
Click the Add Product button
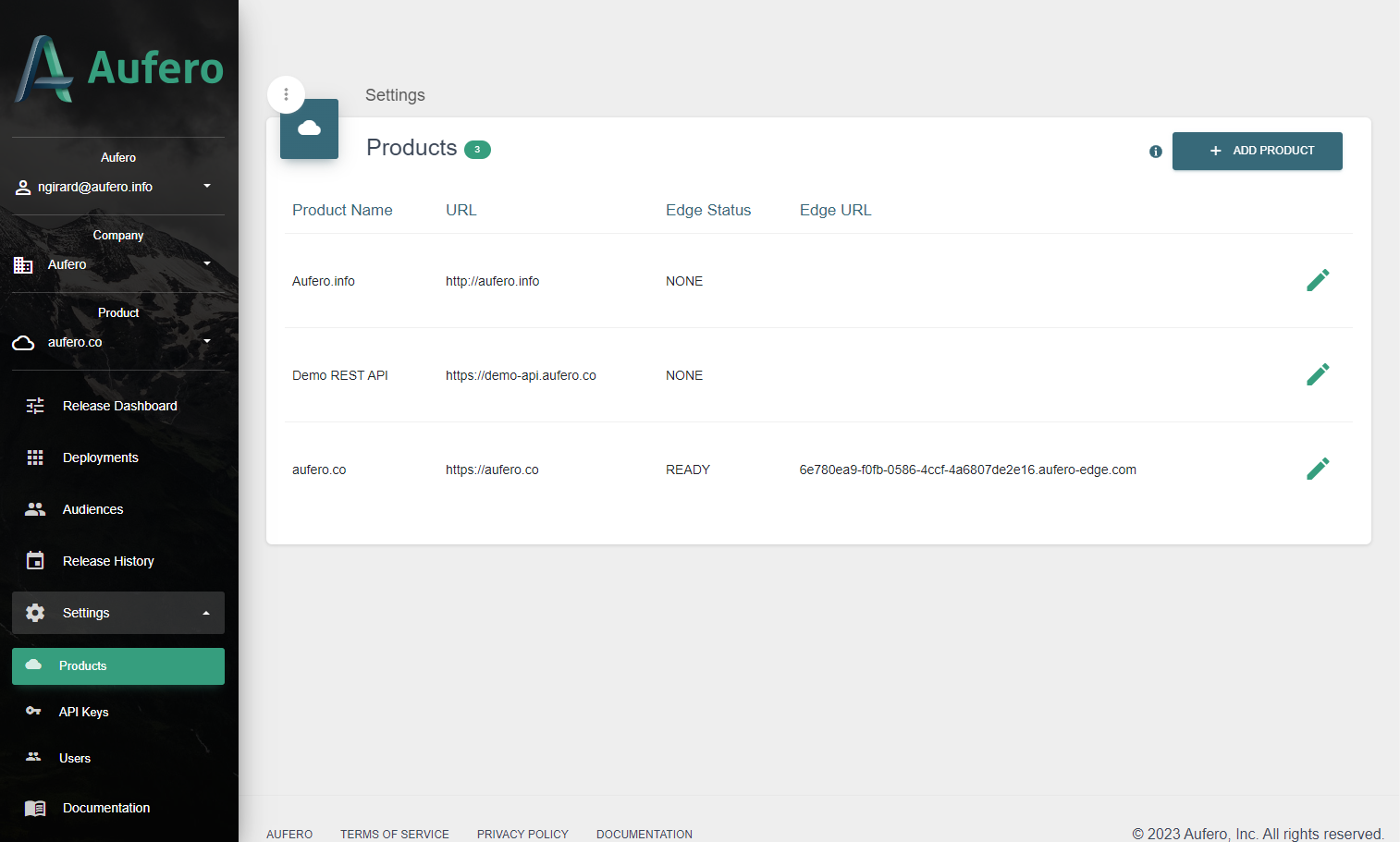click(1257, 151)
